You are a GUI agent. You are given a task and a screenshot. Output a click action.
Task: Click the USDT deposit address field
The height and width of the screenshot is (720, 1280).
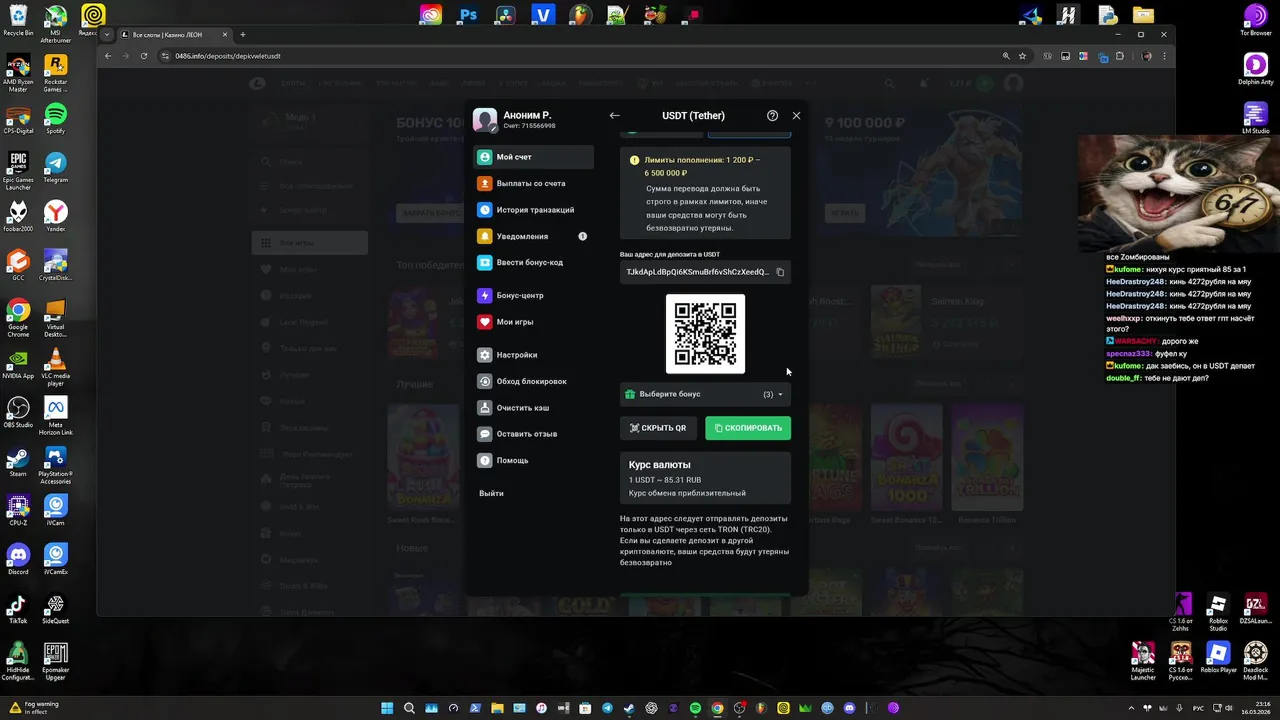(x=705, y=272)
